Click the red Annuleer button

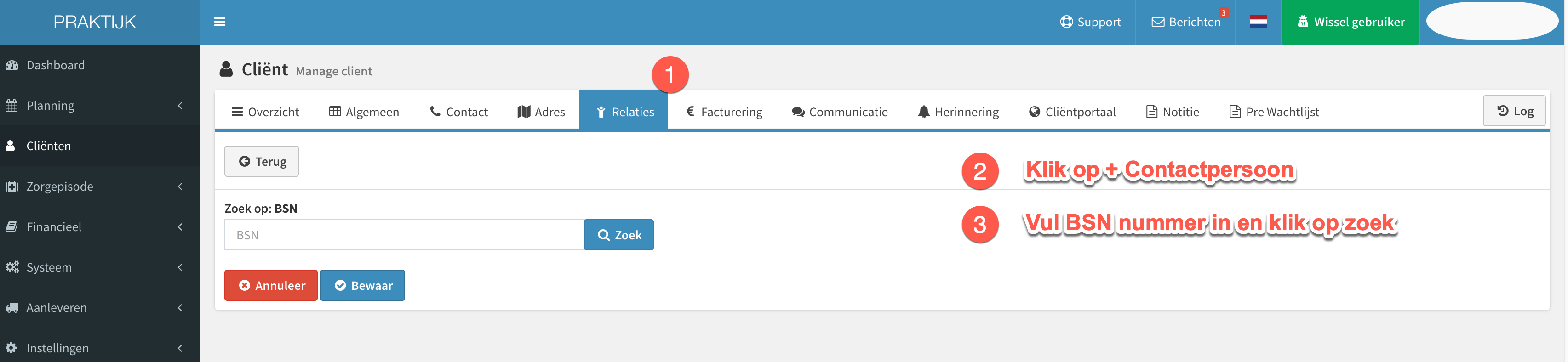pos(271,285)
